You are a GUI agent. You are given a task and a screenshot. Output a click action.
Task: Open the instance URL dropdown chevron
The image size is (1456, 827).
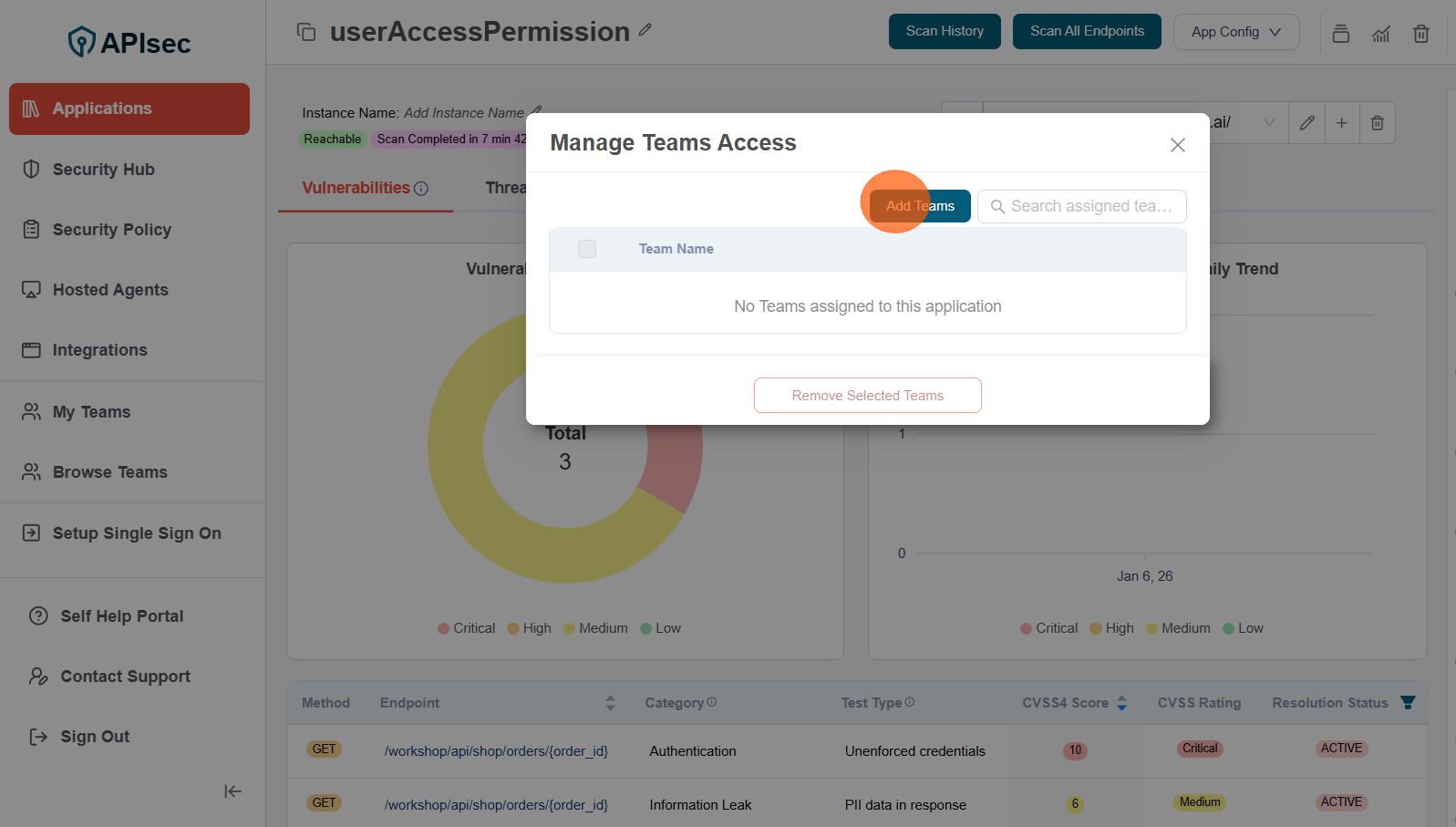pos(1268,123)
